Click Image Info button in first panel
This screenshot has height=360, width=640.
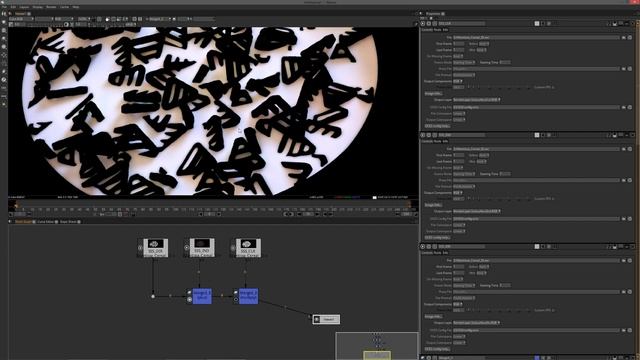(433, 93)
